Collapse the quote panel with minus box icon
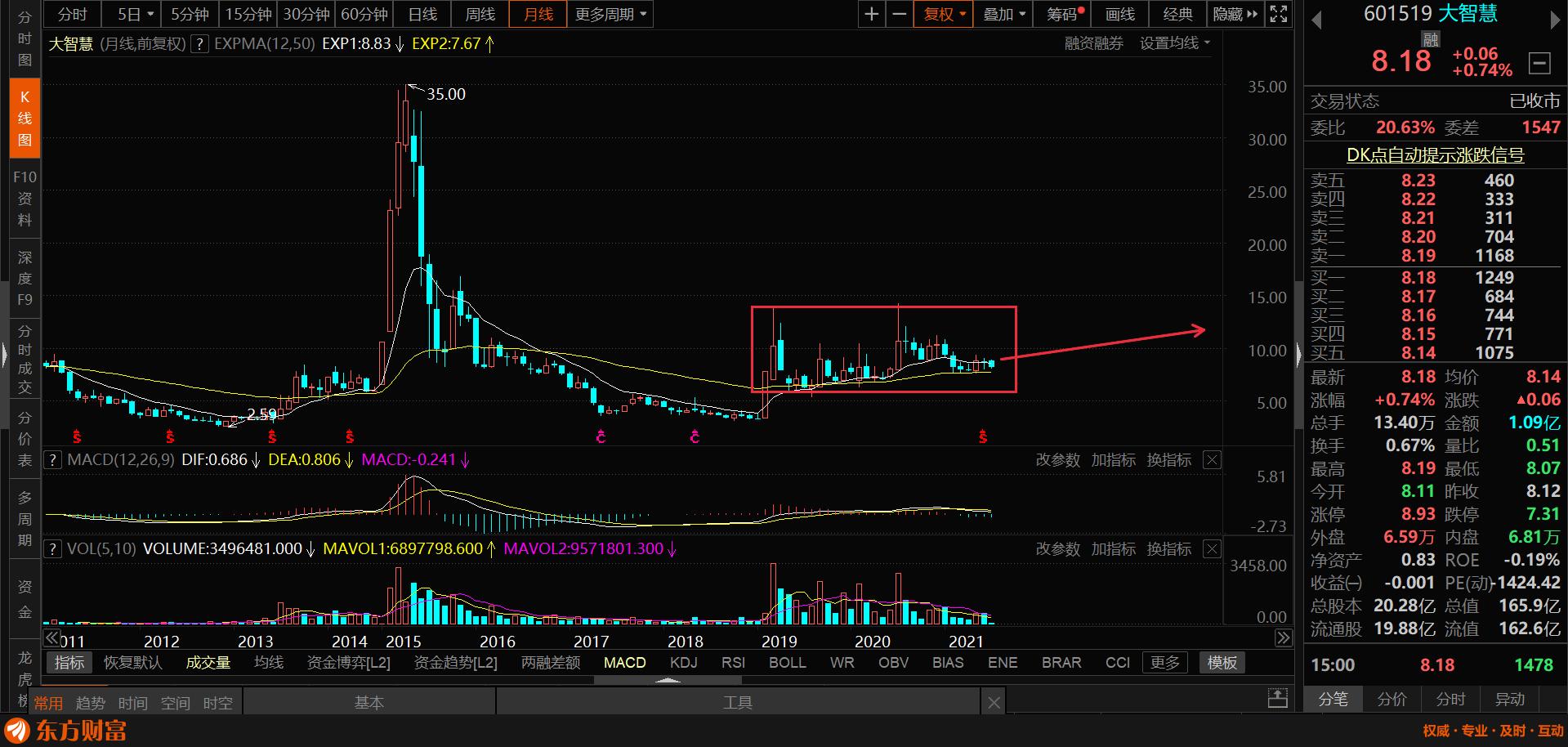1568x747 pixels. pos(1539,63)
